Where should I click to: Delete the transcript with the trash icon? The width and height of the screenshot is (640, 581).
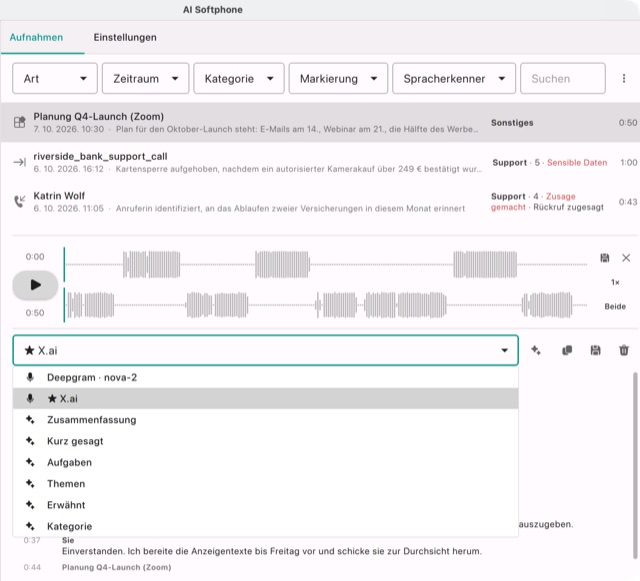click(624, 350)
